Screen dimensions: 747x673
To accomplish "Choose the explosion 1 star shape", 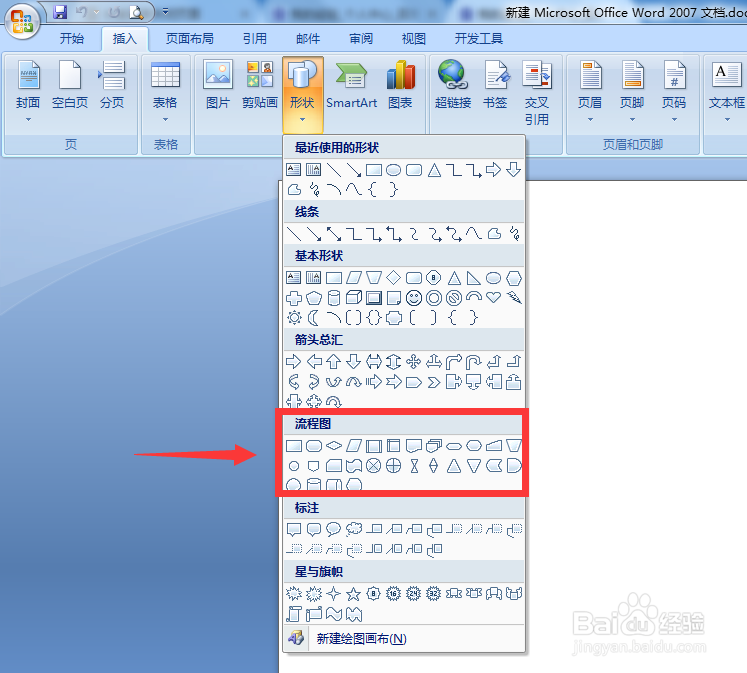I will pos(294,593).
